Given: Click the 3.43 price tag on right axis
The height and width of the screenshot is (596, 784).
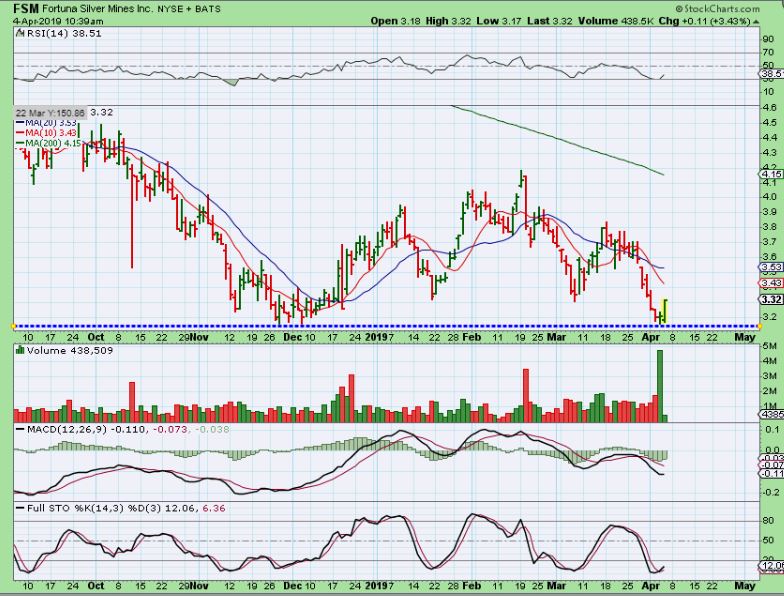Looking at the screenshot, I should pos(772,283).
